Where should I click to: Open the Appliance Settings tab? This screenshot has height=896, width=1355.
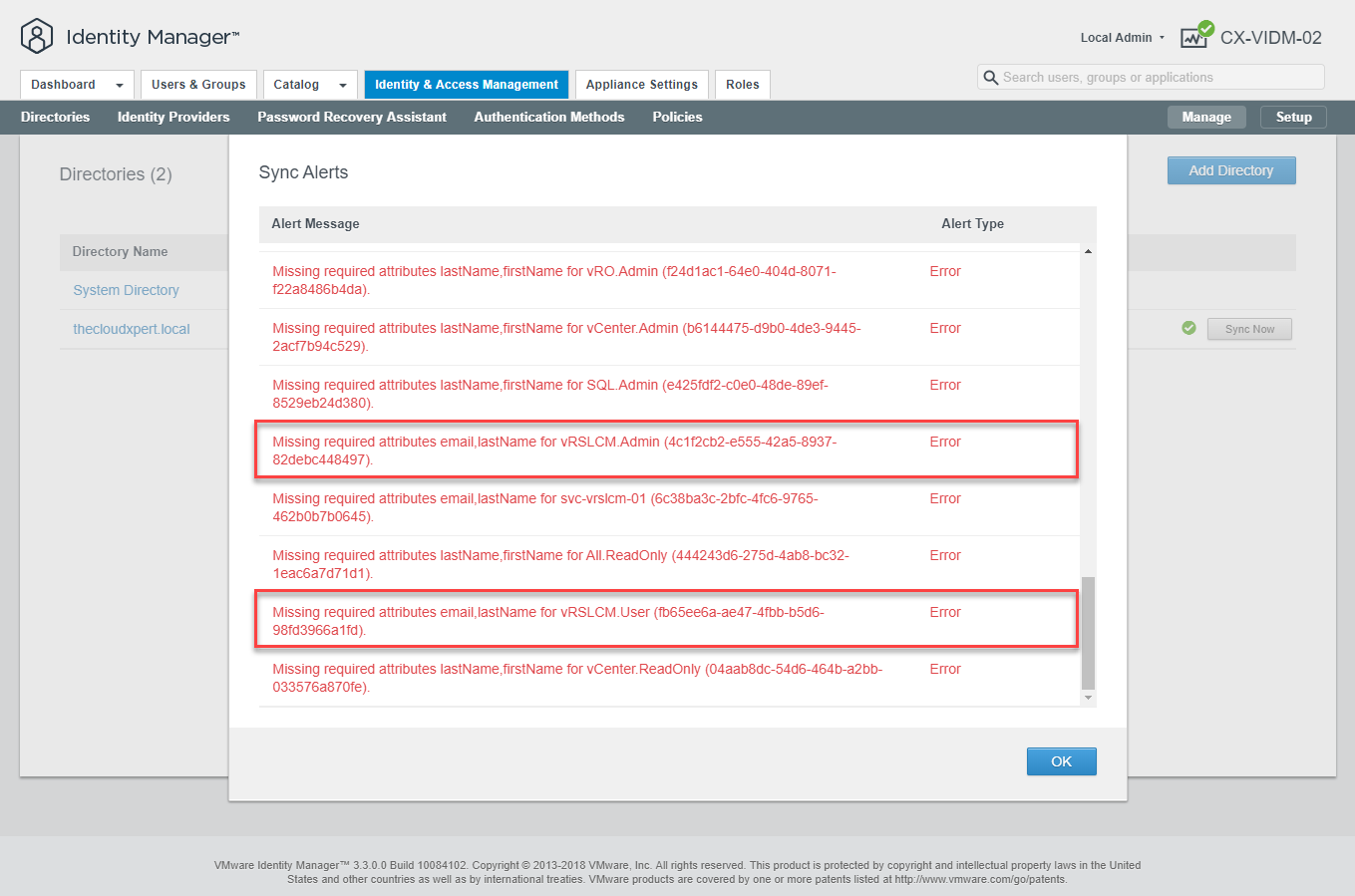click(641, 85)
